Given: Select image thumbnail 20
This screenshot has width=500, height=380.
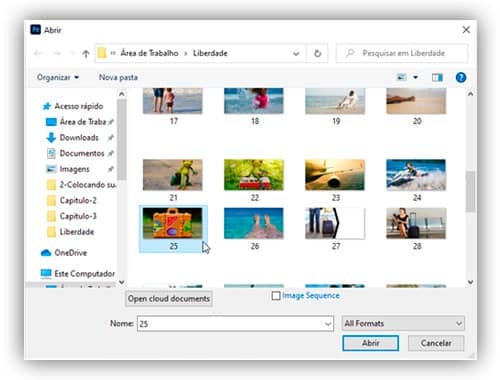Looking at the screenshot, I should tap(416, 101).
